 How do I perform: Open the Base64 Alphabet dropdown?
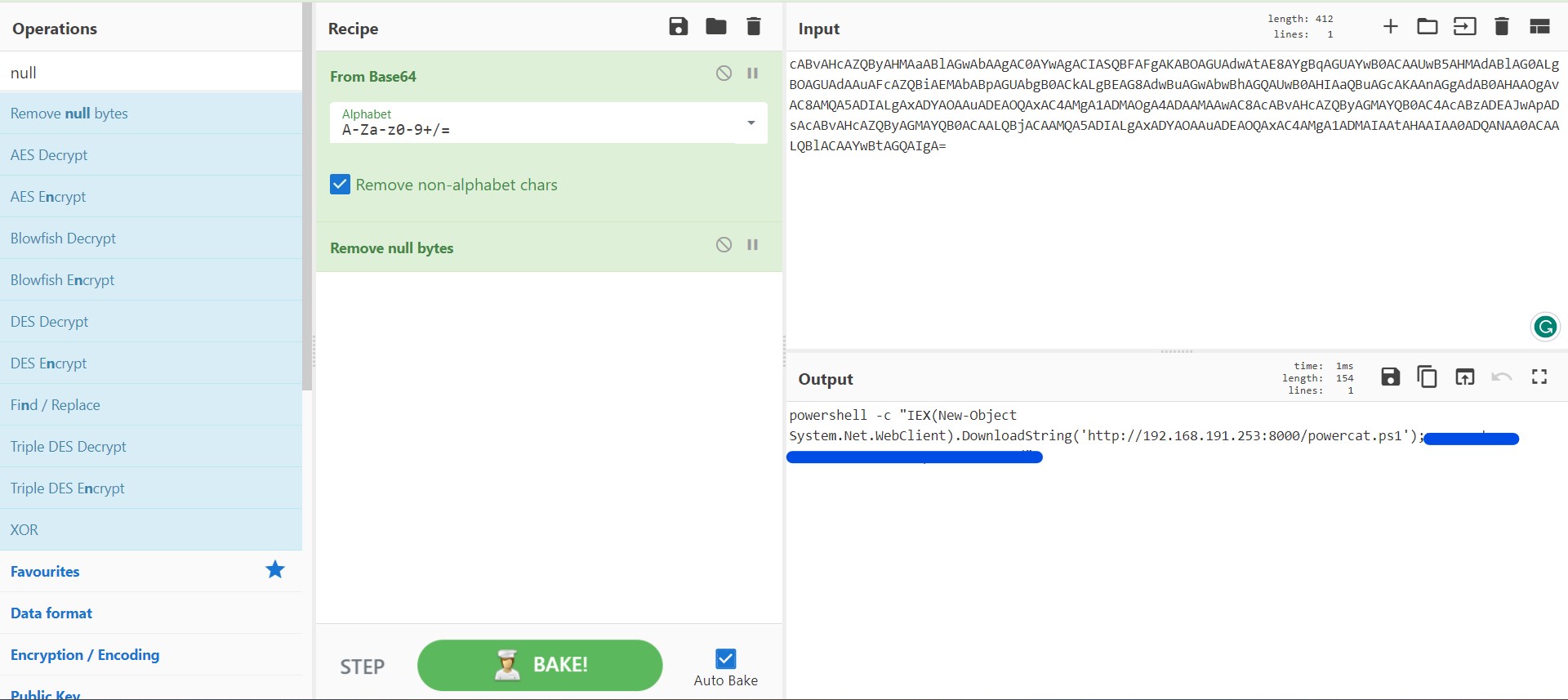tap(751, 123)
